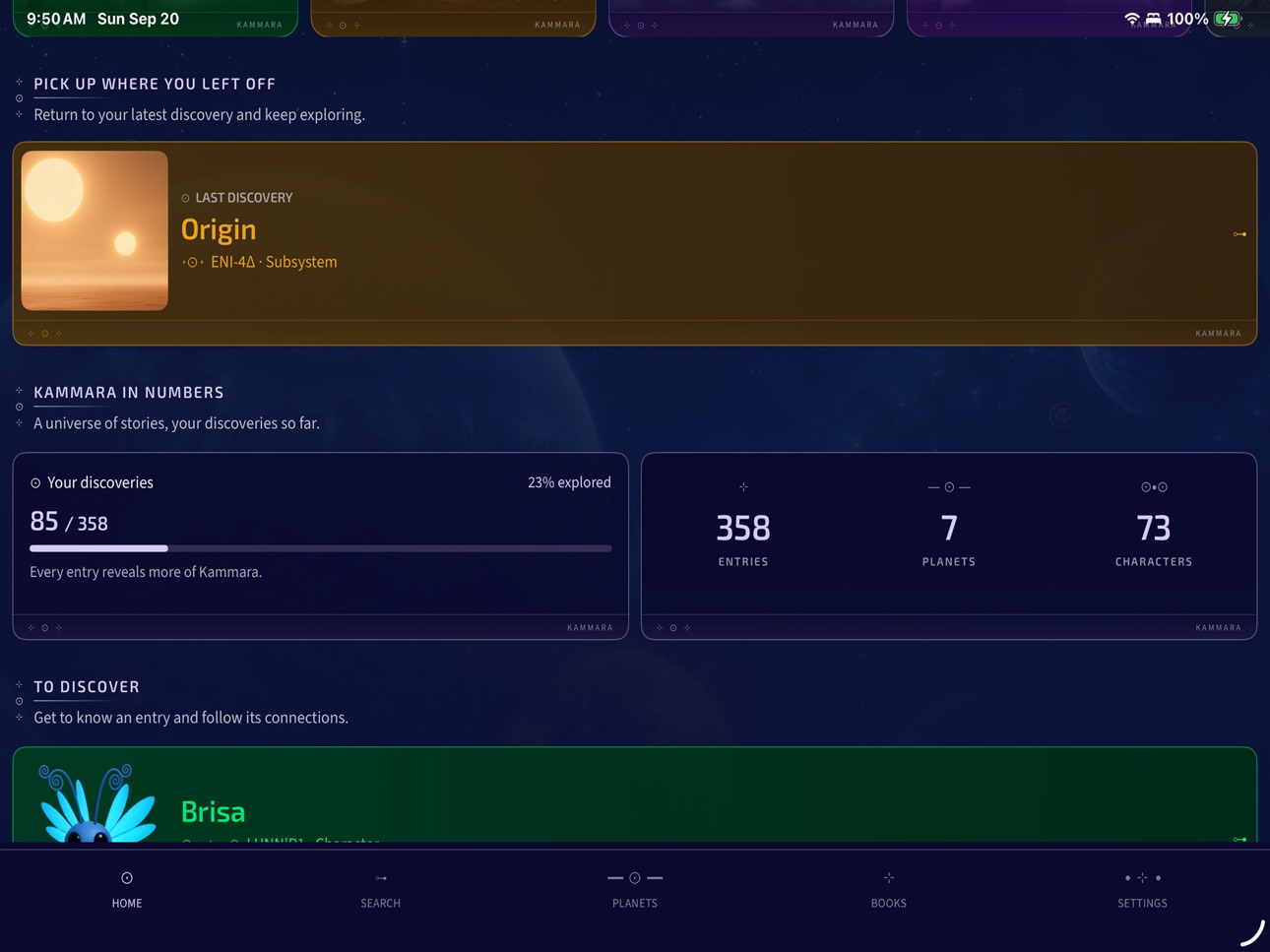The image size is (1270, 952).
Task: Click the "Your discoveries" label
Action: click(x=100, y=482)
